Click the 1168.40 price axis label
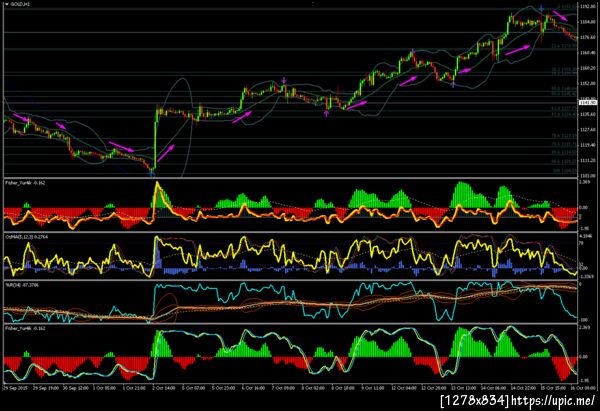Screen dimensions: 600x411 click(x=588, y=52)
